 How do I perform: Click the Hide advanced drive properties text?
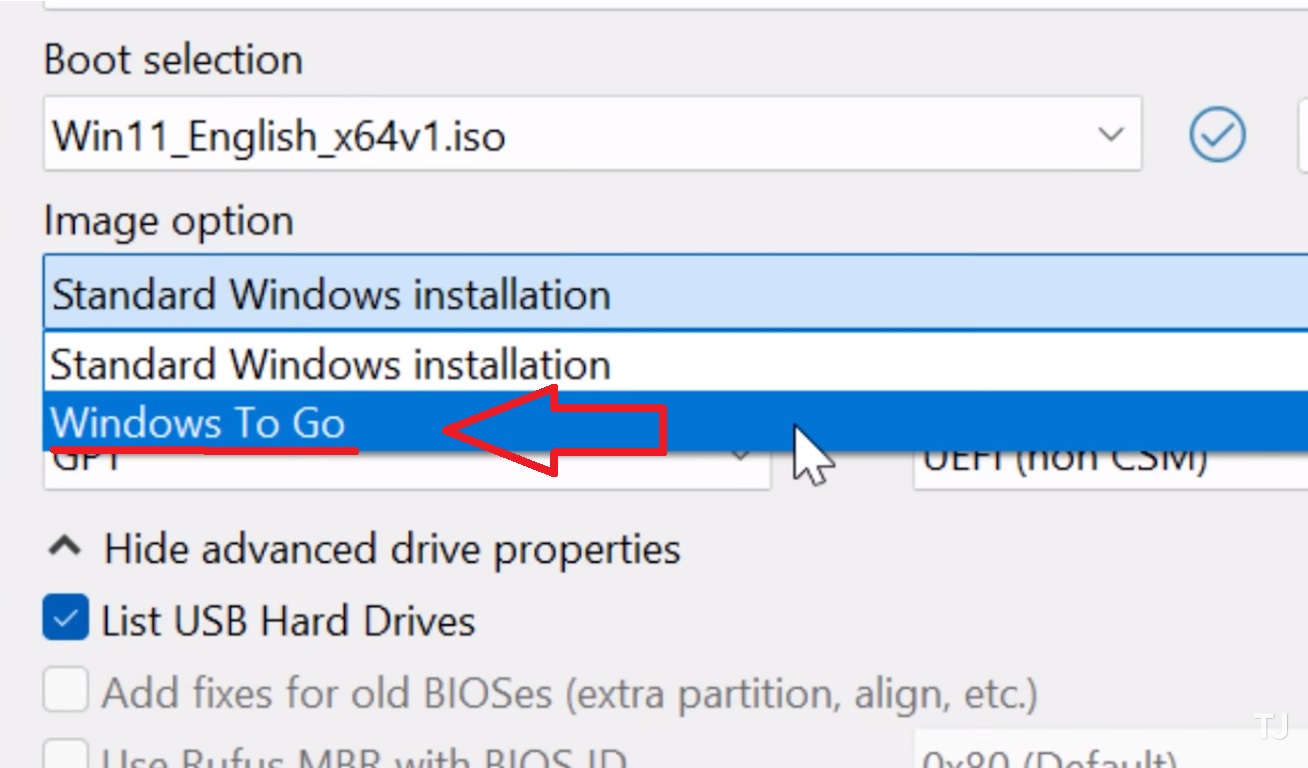coord(392,549)
